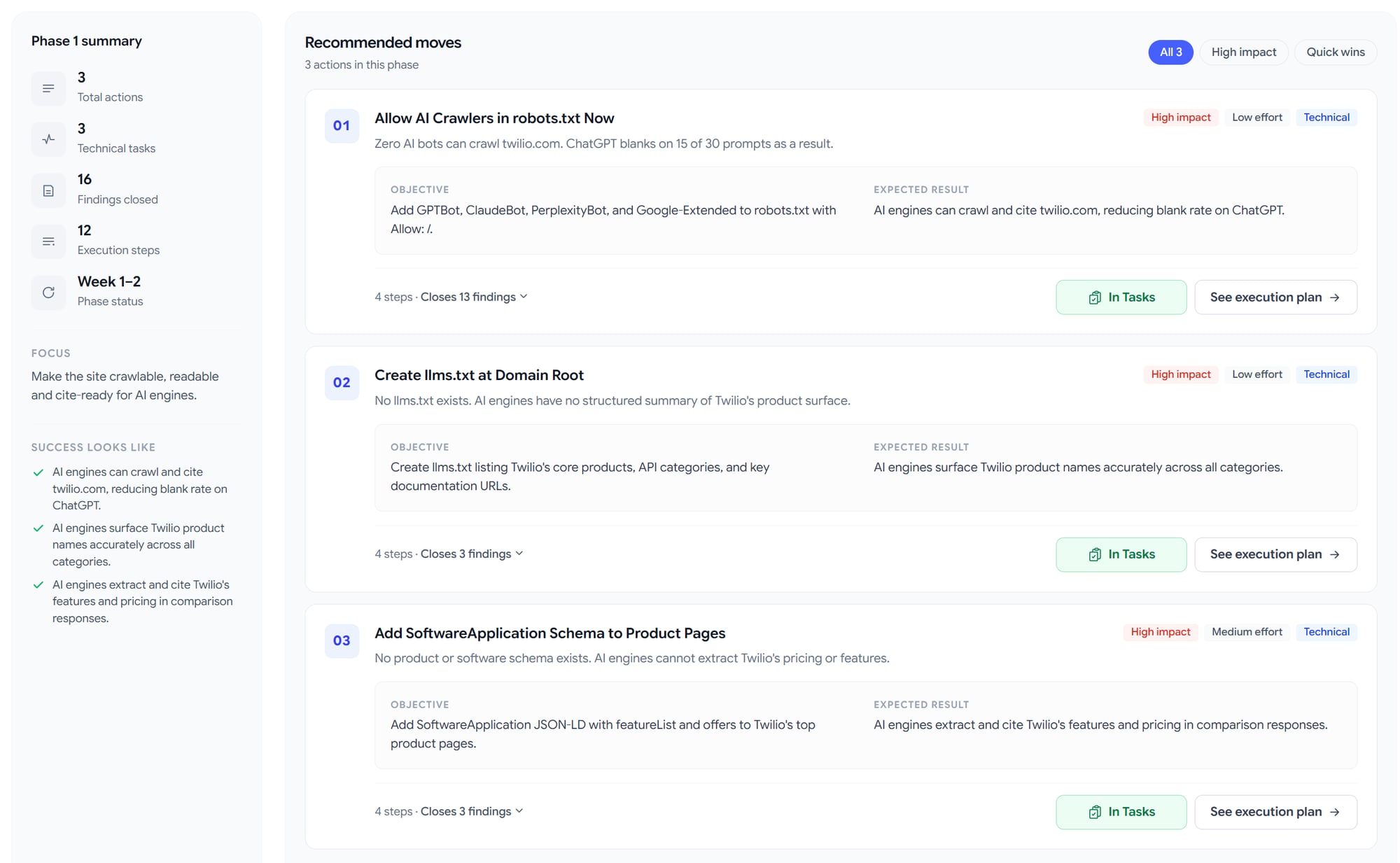Click Technical tag on Schema card
Image resolution: width=1400 pixels, height=863 pixels.
(1326, 632)
